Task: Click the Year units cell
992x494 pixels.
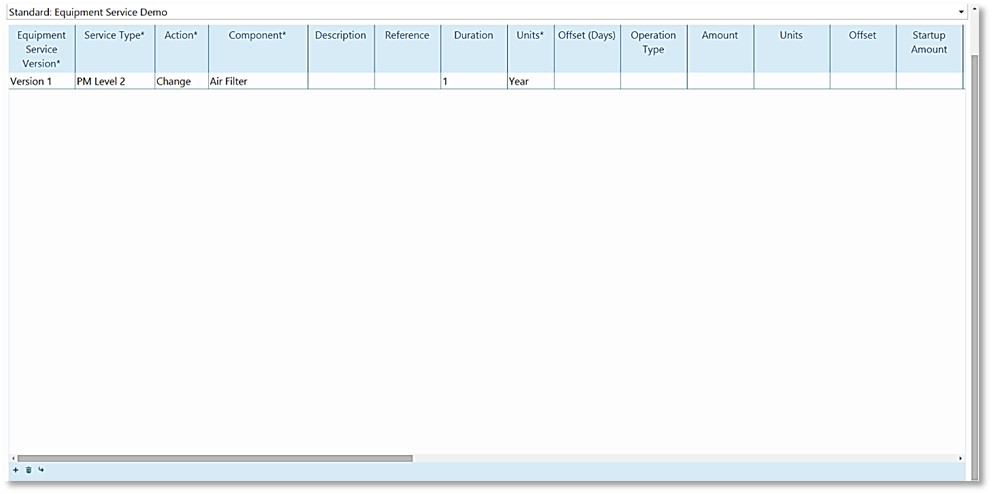Action: click(530, 81)
